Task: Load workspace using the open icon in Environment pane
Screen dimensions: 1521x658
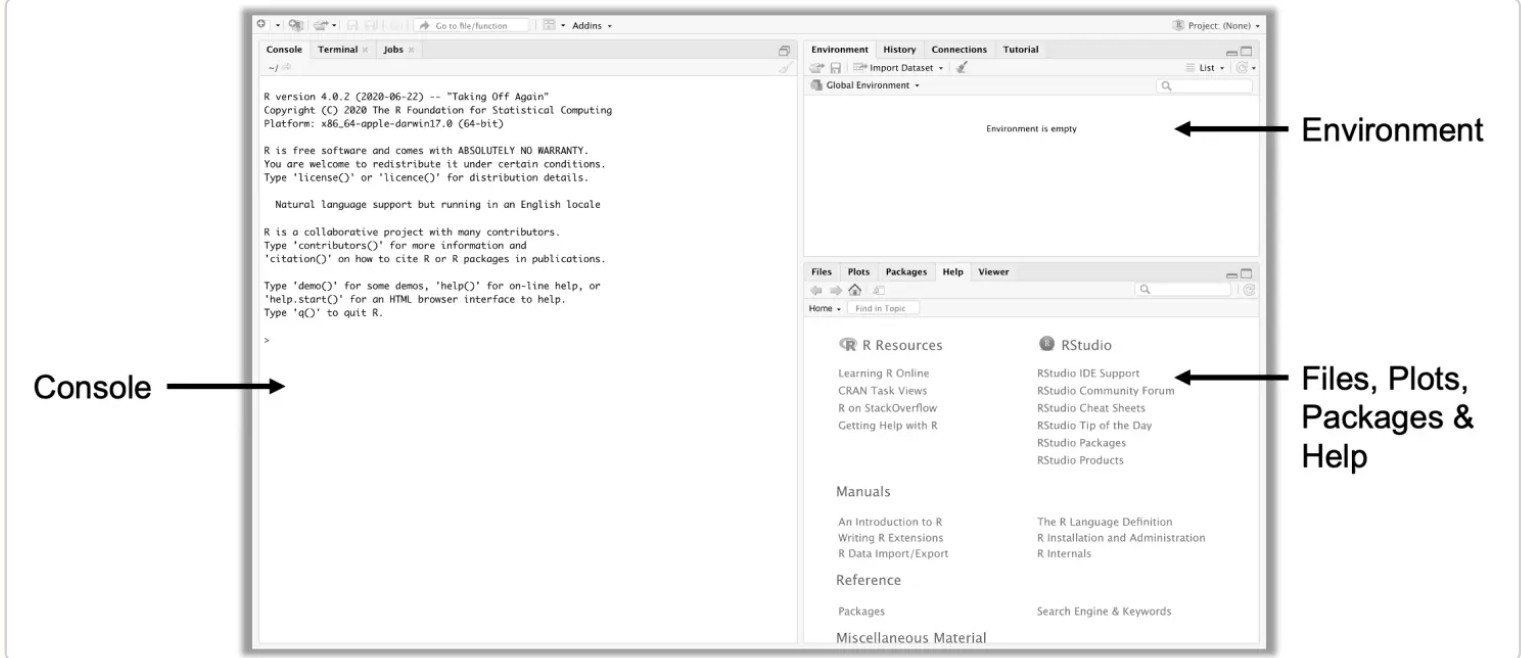Action: (x=816, y=67)
